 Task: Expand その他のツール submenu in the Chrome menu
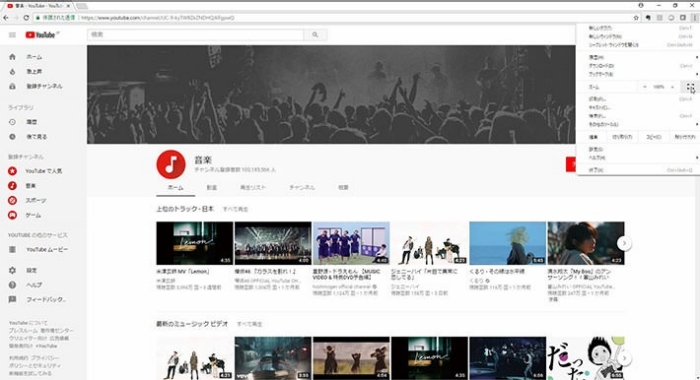click(638, 125)
